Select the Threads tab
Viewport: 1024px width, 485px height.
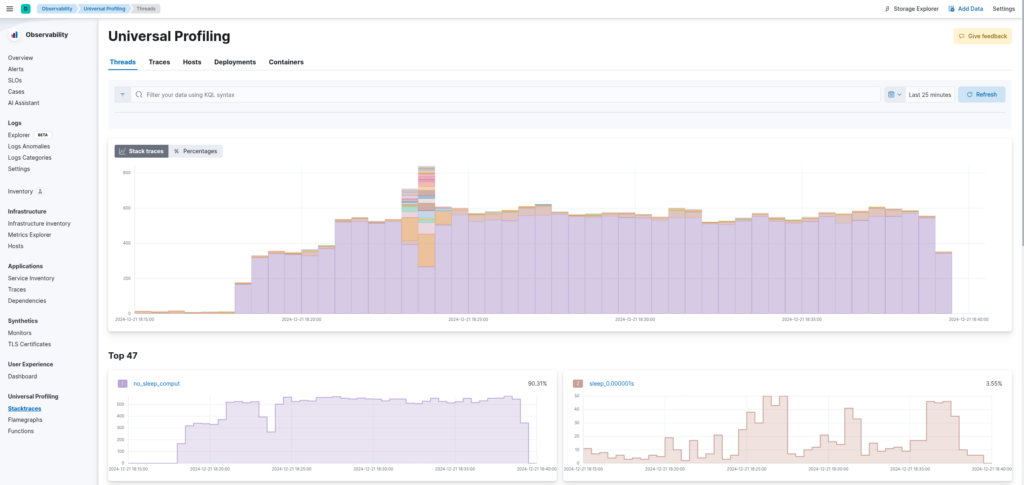point(123,62)
